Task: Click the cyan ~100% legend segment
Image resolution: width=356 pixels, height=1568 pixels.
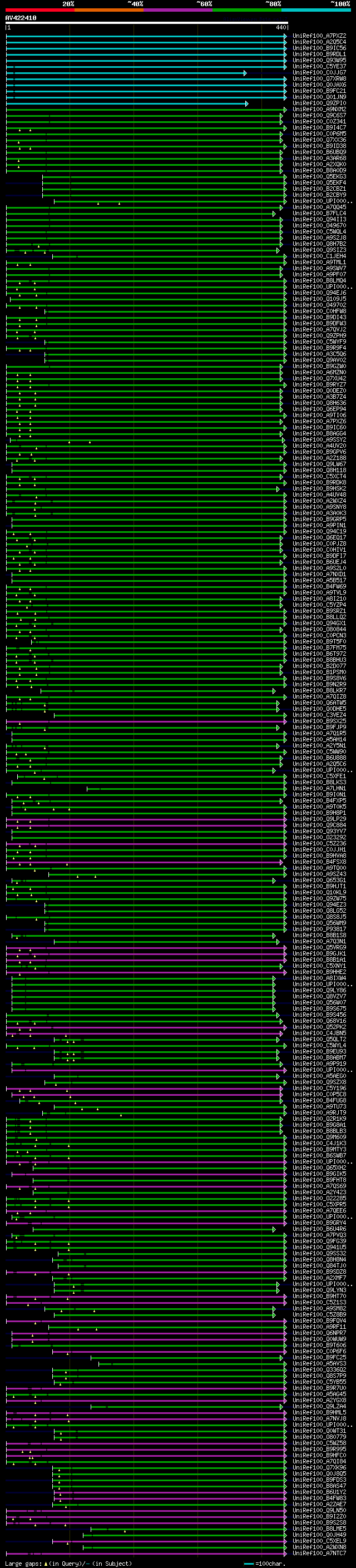Action: (x=316, y=10)
